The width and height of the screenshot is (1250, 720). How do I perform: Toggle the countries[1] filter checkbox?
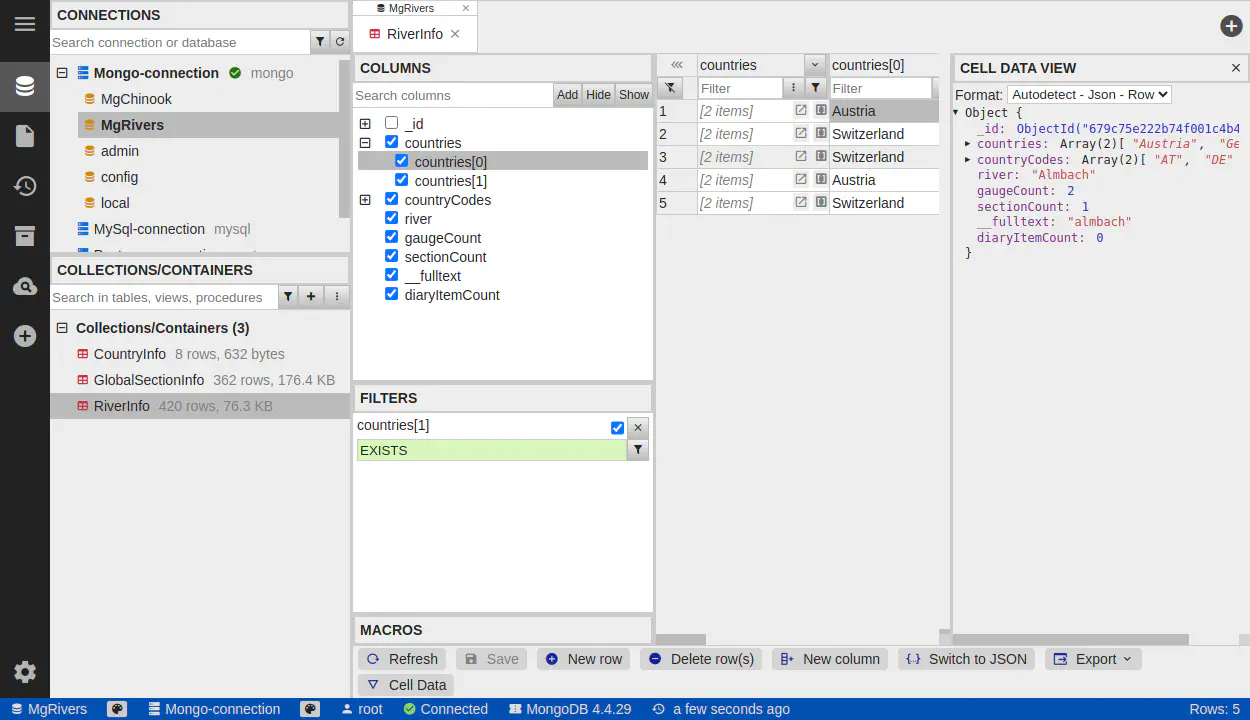pos(617,428)
